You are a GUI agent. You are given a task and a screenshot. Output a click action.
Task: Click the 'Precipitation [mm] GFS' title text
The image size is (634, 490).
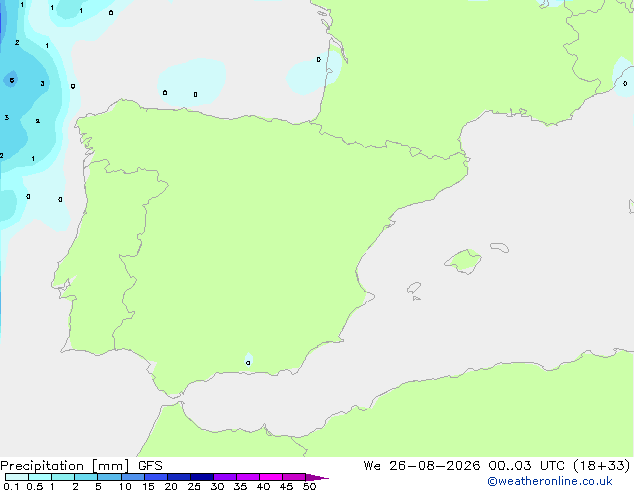81,466
